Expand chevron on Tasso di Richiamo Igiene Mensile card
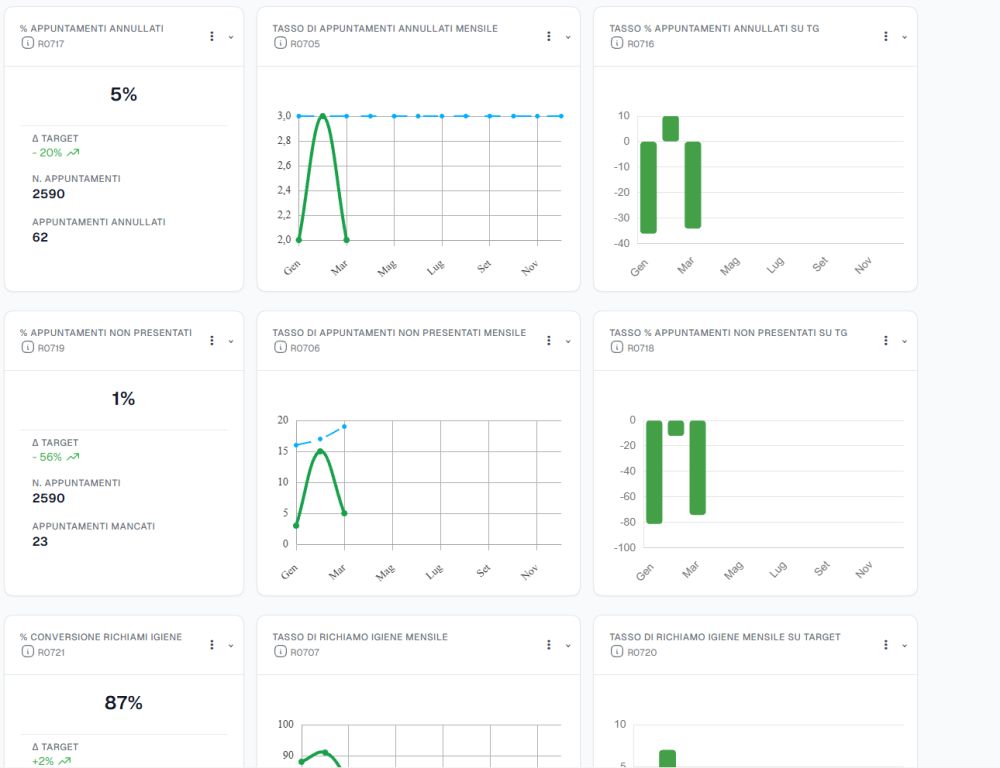Image resolution: width=1000 pixels, height=768 pixels. point(568,646)
